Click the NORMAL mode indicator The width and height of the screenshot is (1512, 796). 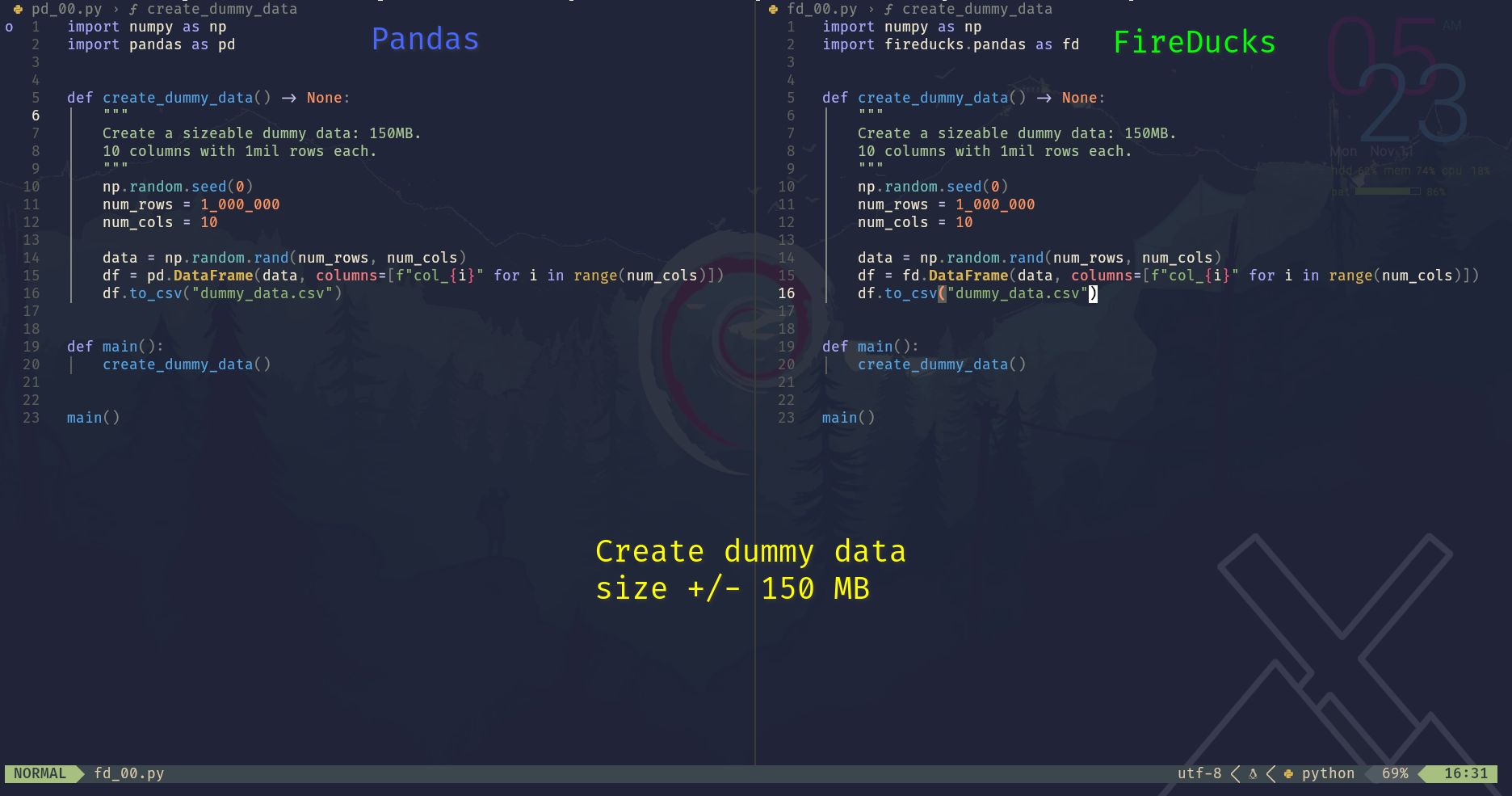pyautogui.click(x=40, y=773)
